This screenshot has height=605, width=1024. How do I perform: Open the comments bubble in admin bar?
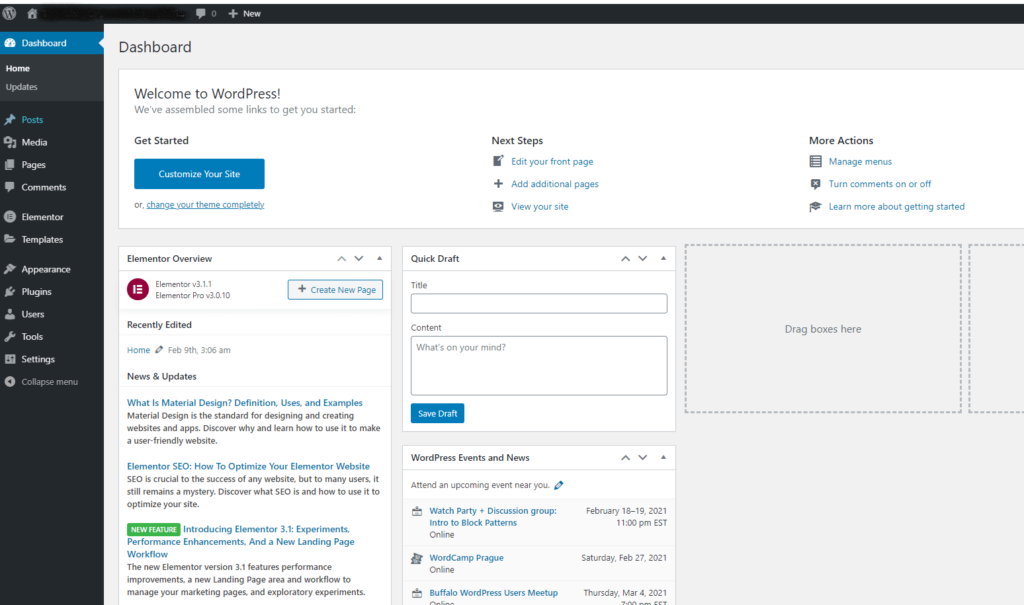tap(206, 13)
